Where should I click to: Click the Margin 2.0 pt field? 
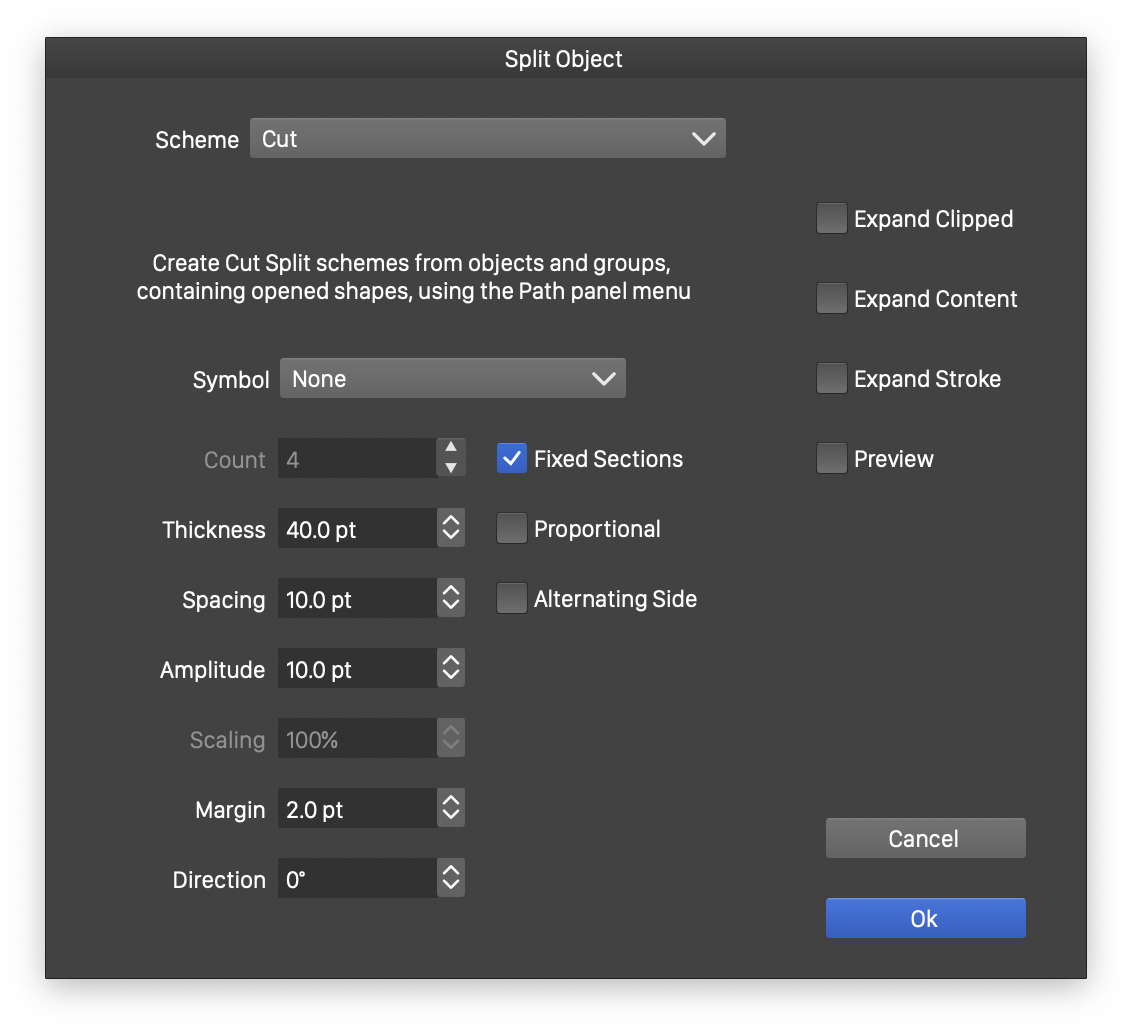356,809
